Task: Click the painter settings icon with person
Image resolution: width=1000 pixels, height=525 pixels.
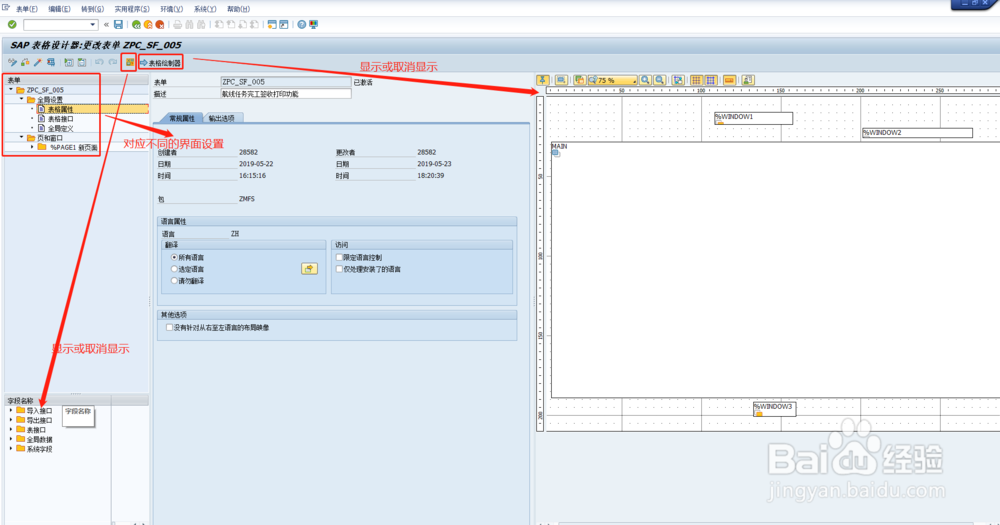Action: point(748,80)
